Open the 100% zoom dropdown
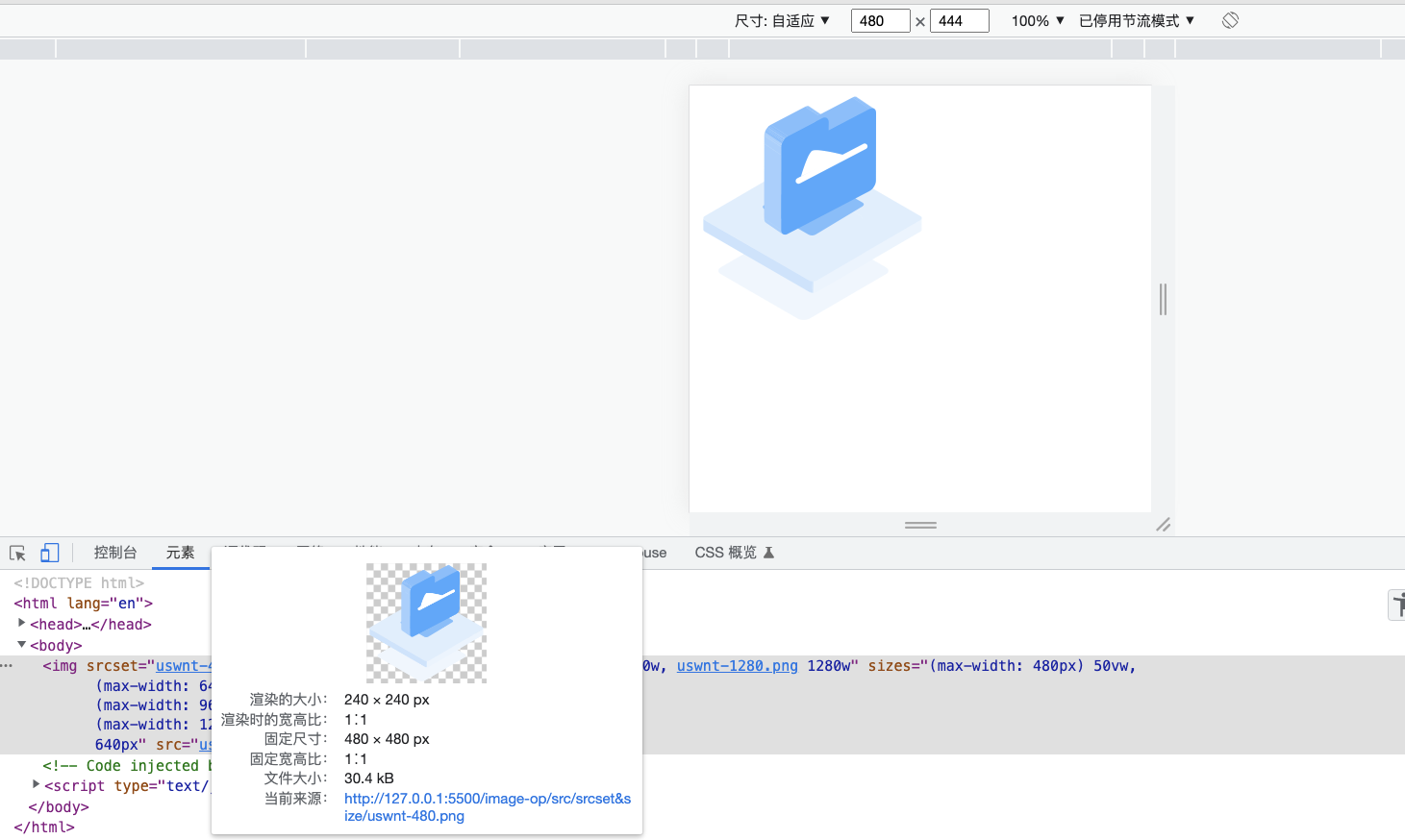Image resolution: width=1405 pixels, height=840 pixels. pyautogui.click(x=1038, y=20)
